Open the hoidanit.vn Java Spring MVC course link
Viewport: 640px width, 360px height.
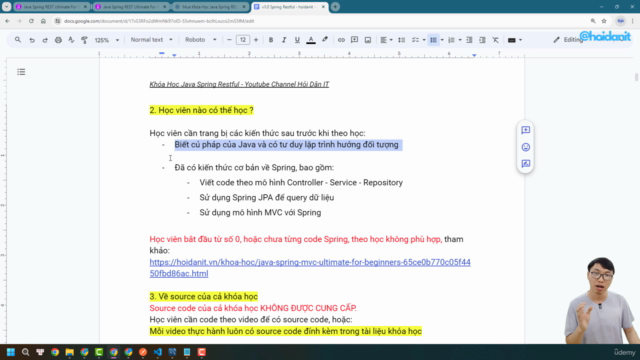pos(310,268)
